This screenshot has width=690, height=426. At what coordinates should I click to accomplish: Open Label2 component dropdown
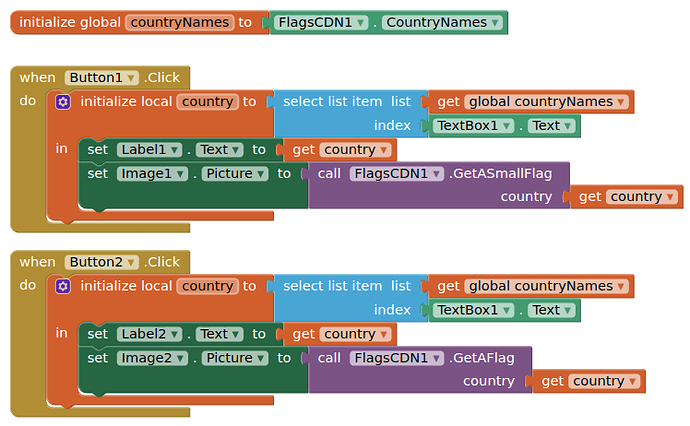[150, 334]
